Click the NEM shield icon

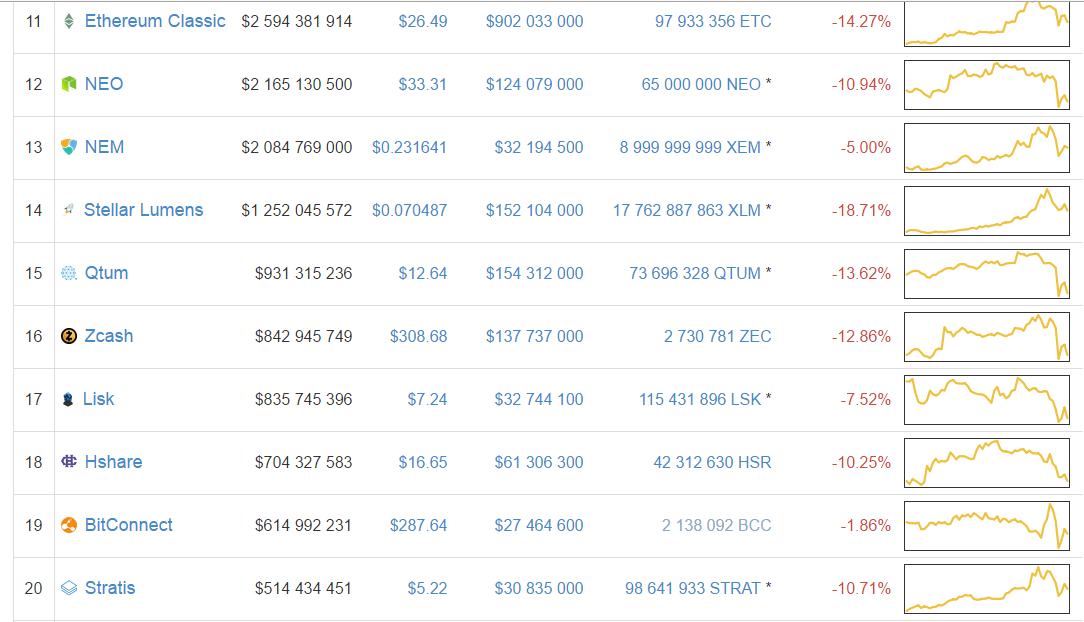click(x=68, y=147)
